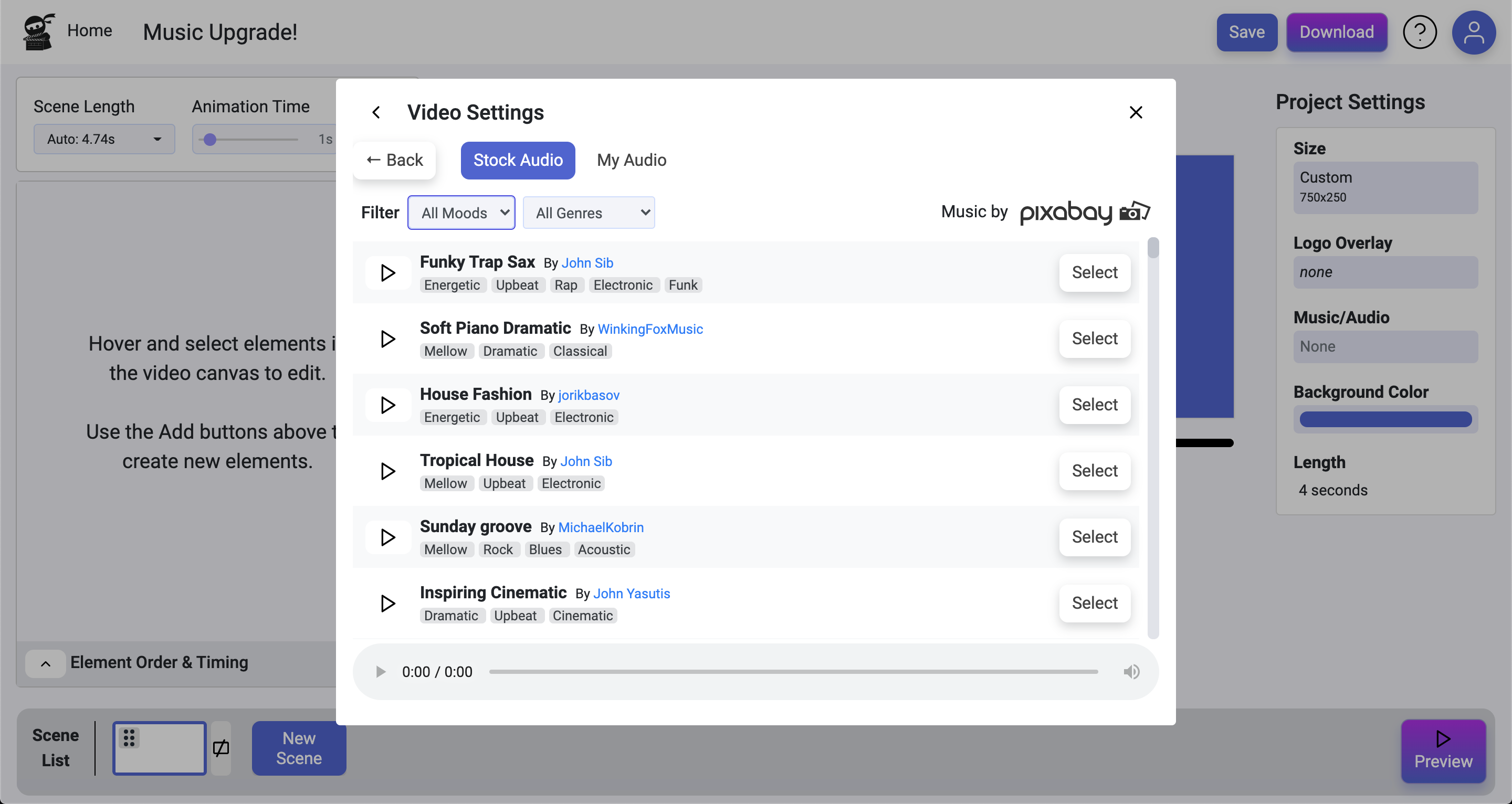Click the user account profile icon
This screenshot has height=804, width=1512.
click(x=1474, y=32)
